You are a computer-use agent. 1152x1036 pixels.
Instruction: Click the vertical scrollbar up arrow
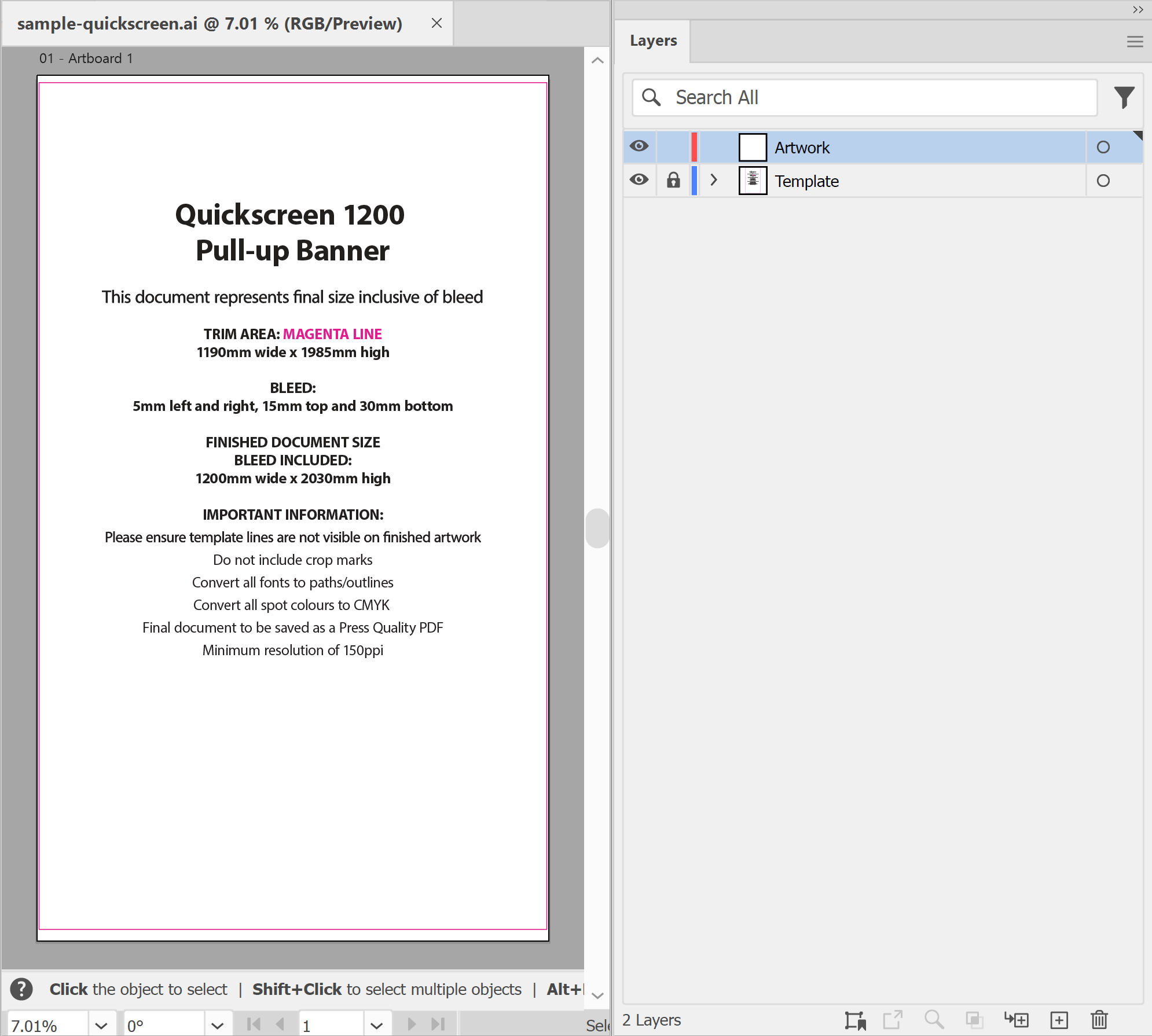pyautogui.click(x=597, y=60)
